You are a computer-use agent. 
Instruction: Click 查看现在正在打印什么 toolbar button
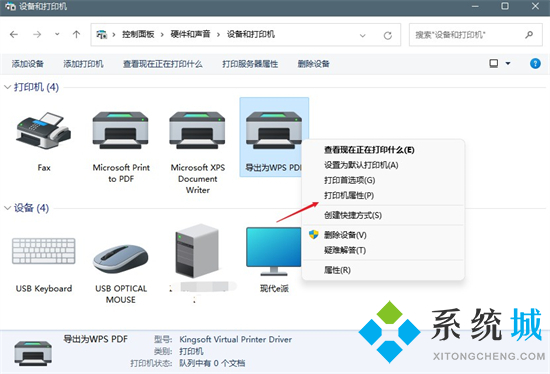(162, 64)
